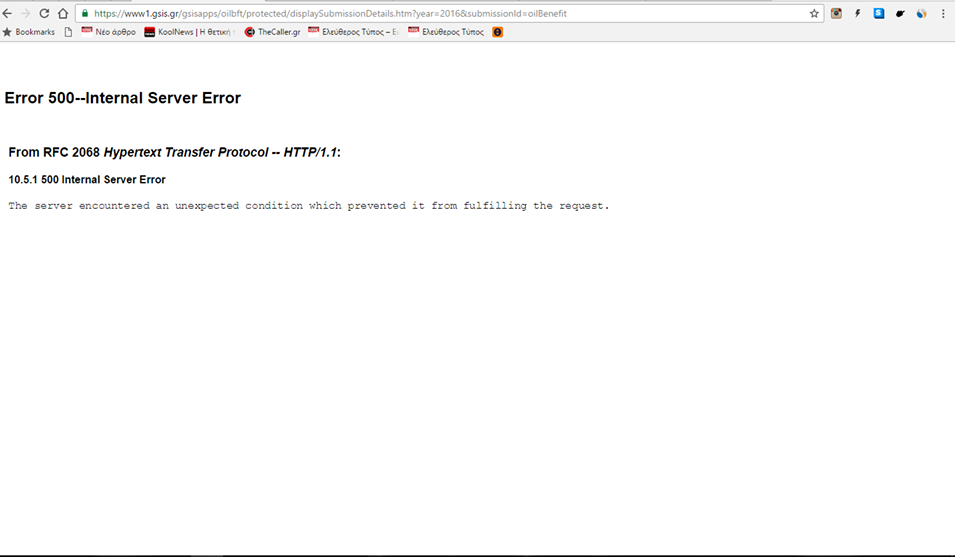
Task: Open the TheCaller.gr bookmark
Action: (272, 32)
